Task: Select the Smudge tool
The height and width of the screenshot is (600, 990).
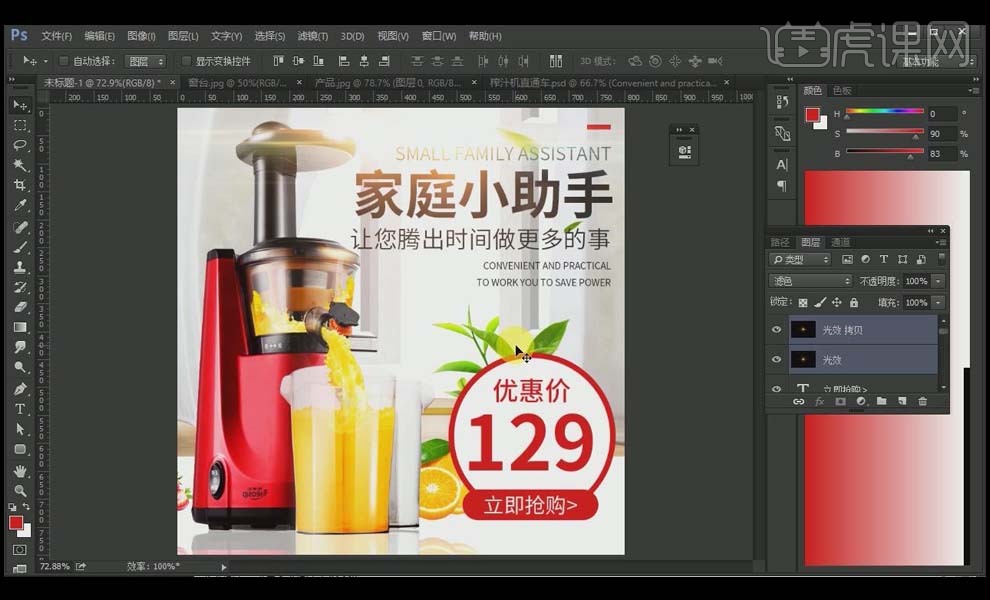Action: (20, 347)
